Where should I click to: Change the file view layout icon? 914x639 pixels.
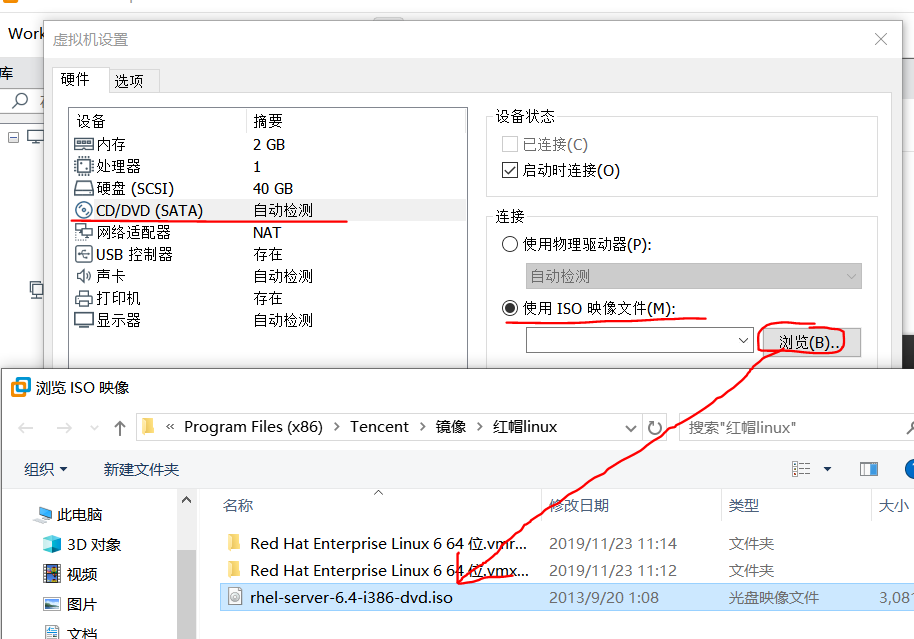point(801,469)
